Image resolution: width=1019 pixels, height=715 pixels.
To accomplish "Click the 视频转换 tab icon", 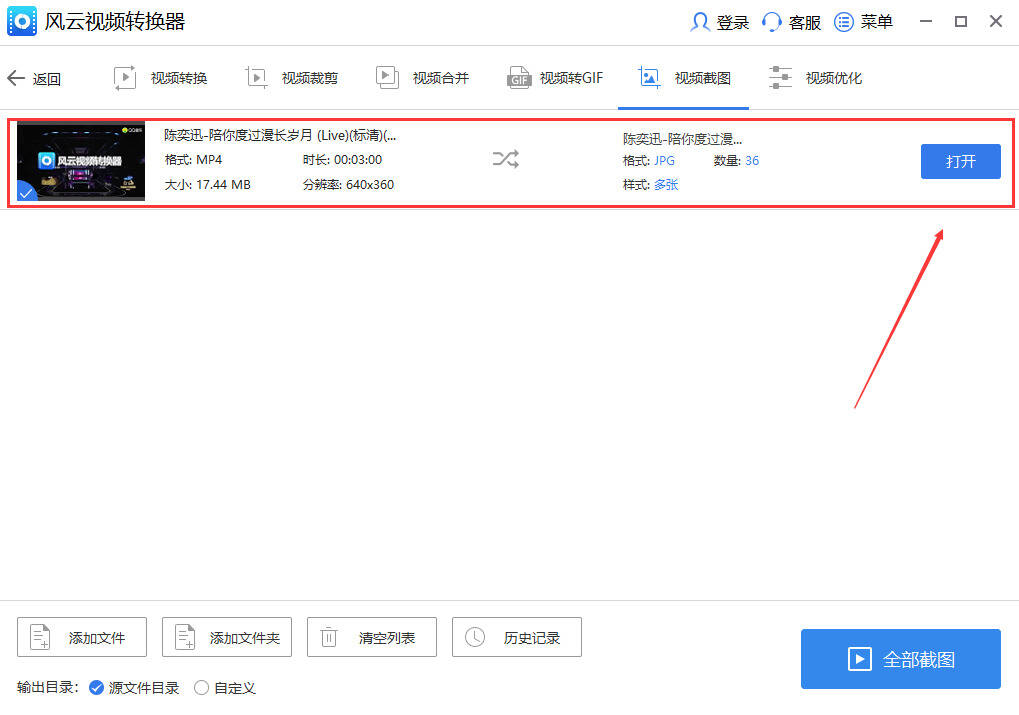I will coord(125,78).
